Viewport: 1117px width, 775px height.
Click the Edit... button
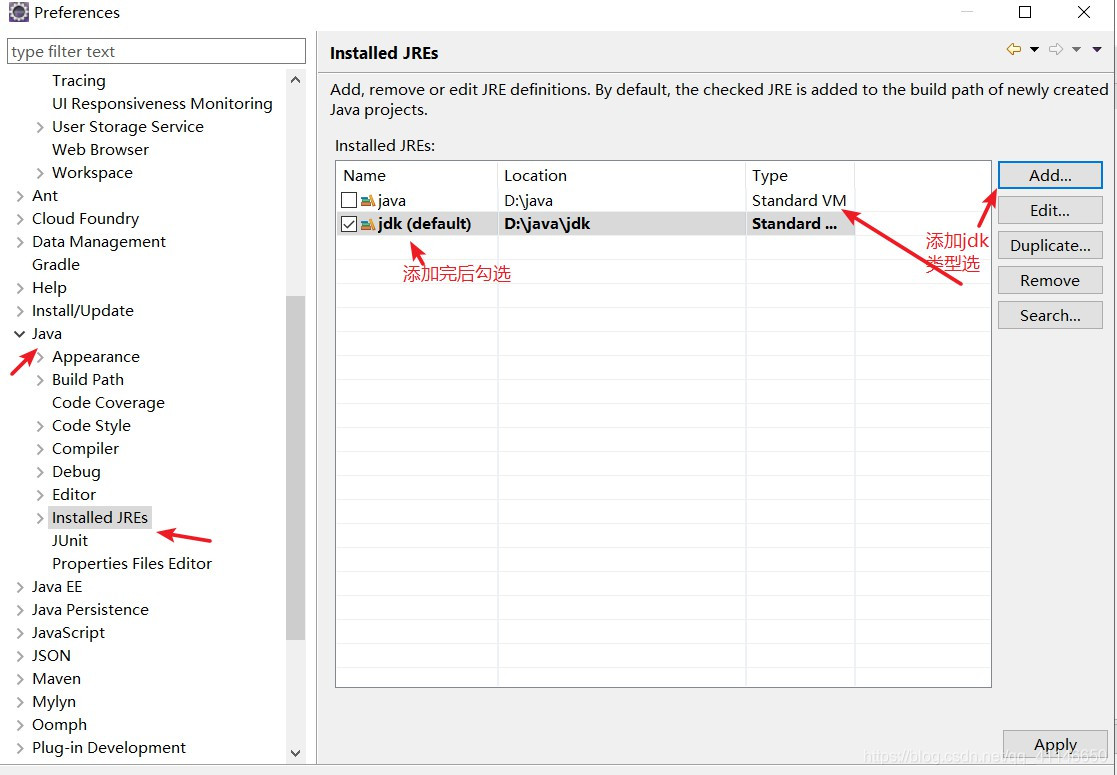click(x=1050, y=210)
